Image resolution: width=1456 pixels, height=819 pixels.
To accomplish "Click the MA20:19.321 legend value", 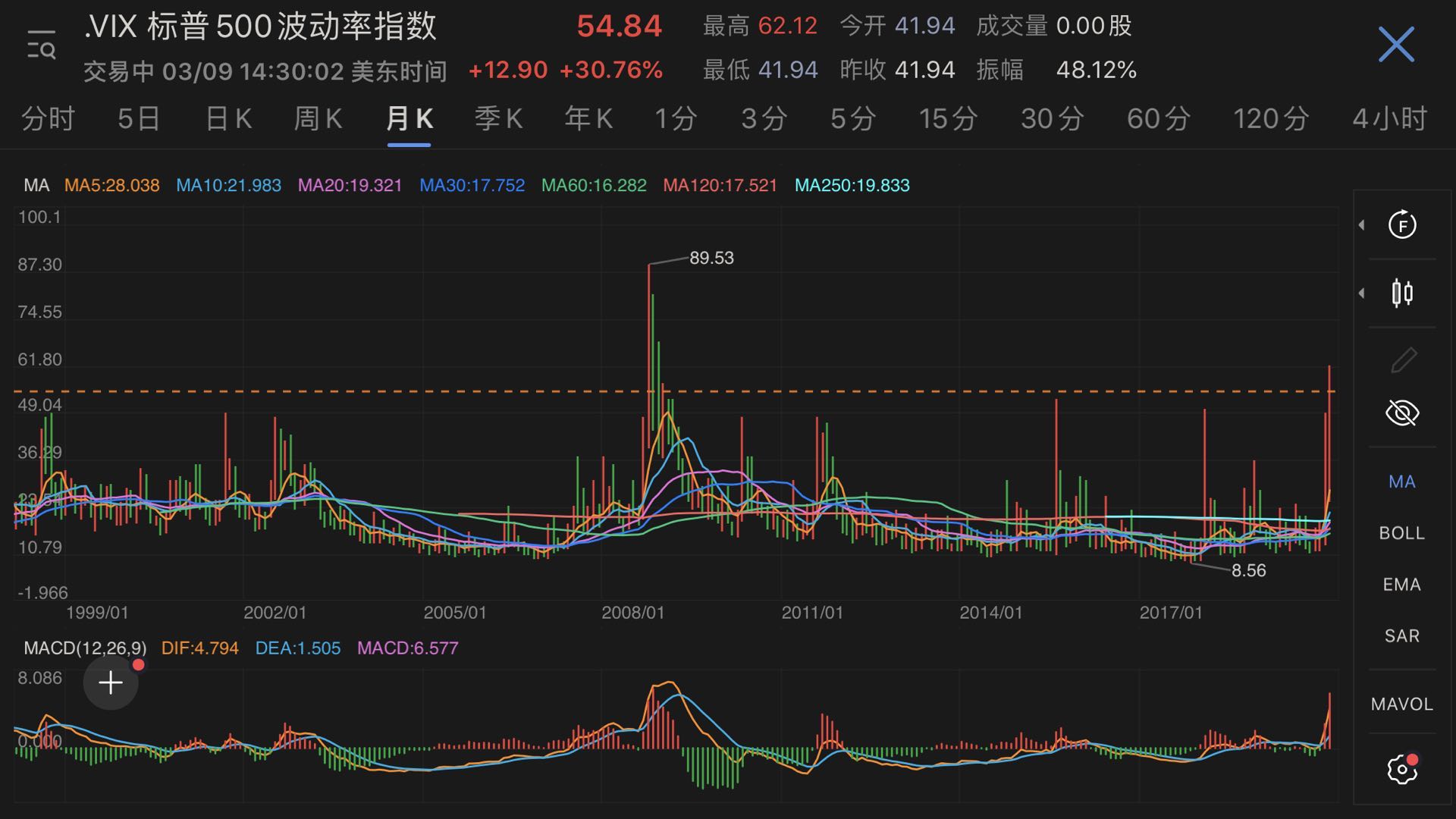I will [x=350, y=186].
